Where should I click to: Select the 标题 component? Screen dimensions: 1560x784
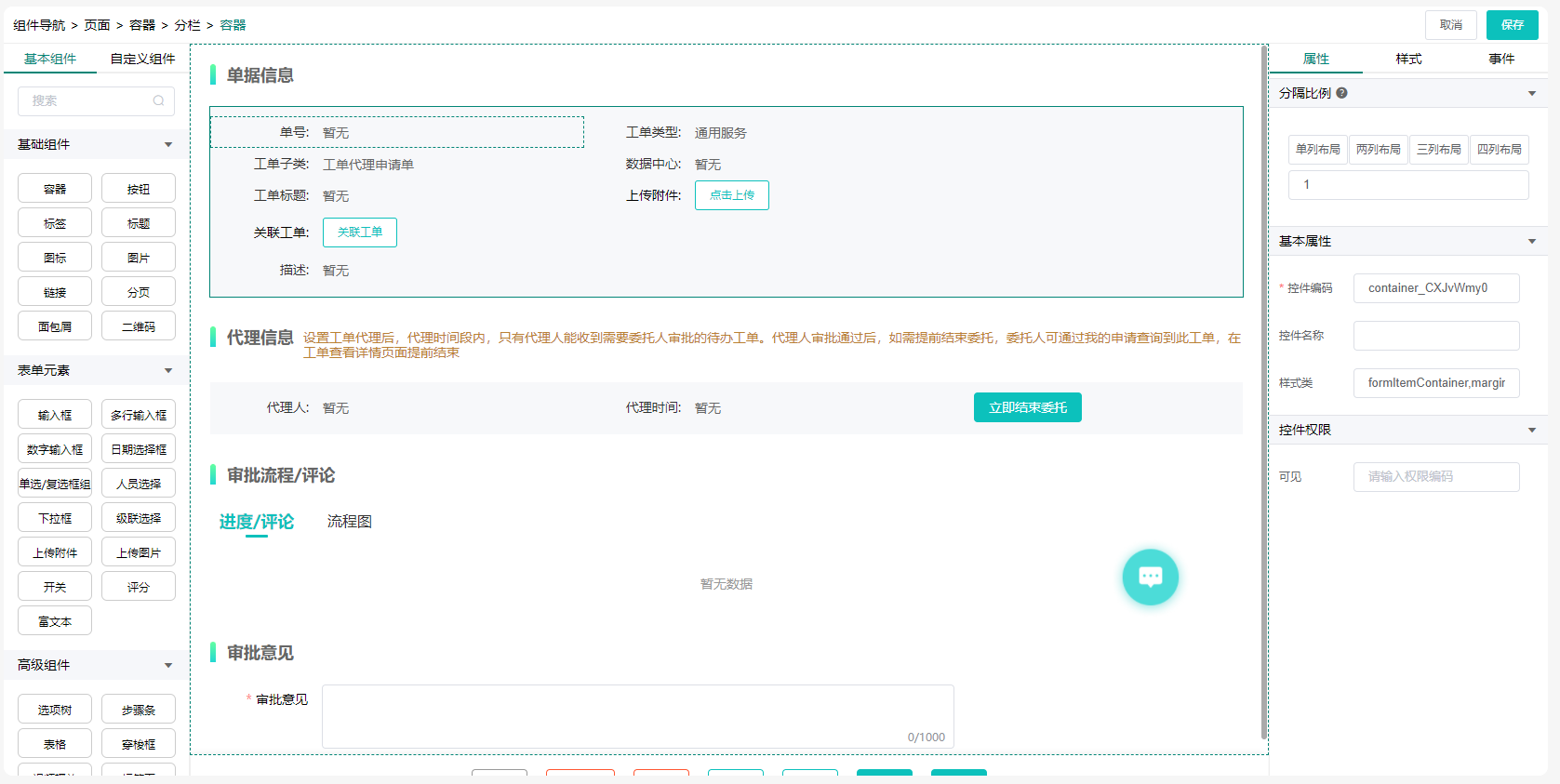tap(139, 223)
